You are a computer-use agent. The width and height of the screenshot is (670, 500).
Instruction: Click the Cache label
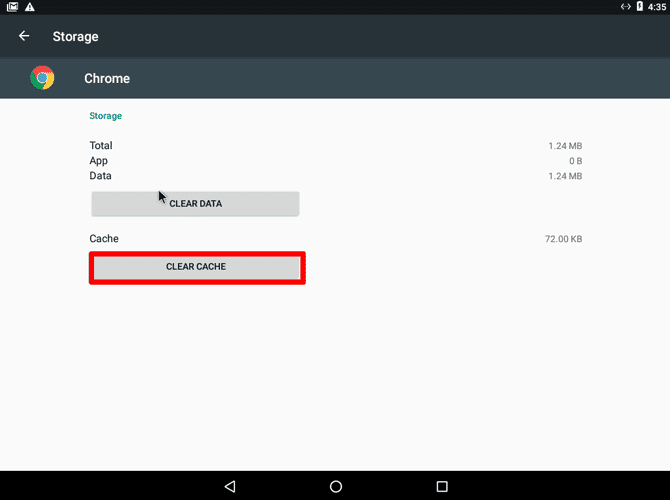point(104,239)
